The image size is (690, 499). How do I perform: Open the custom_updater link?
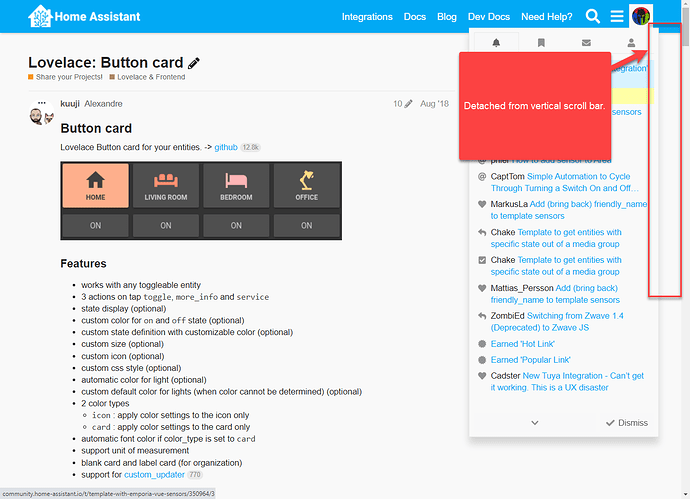pyautogui.click(x=154, y=475)
